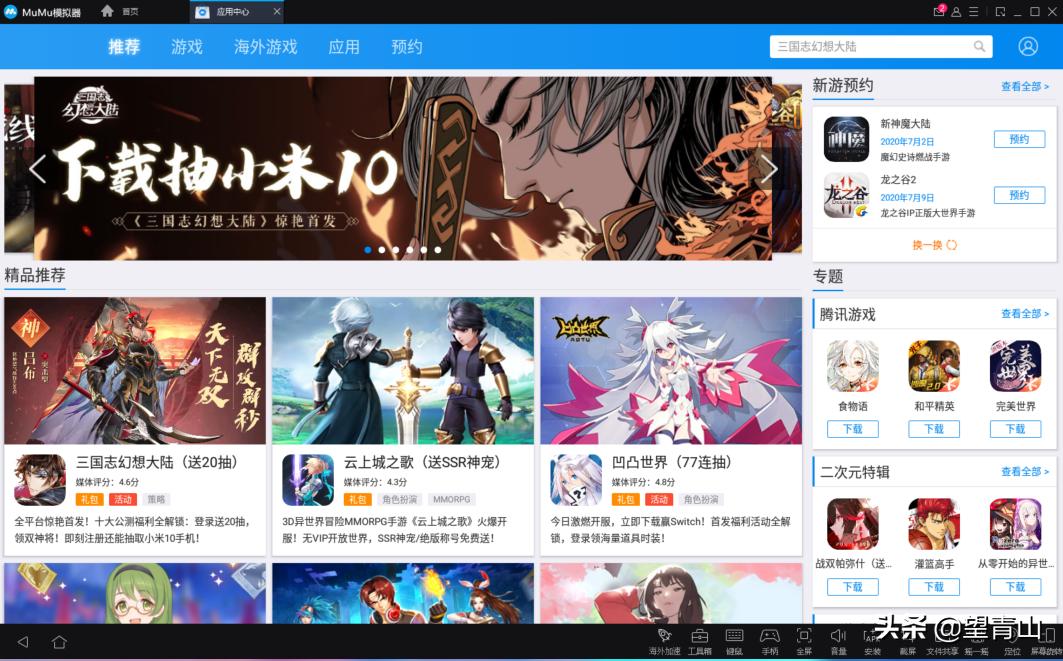Download 食物语
The image size is (1063, 661).
point(853,428)
